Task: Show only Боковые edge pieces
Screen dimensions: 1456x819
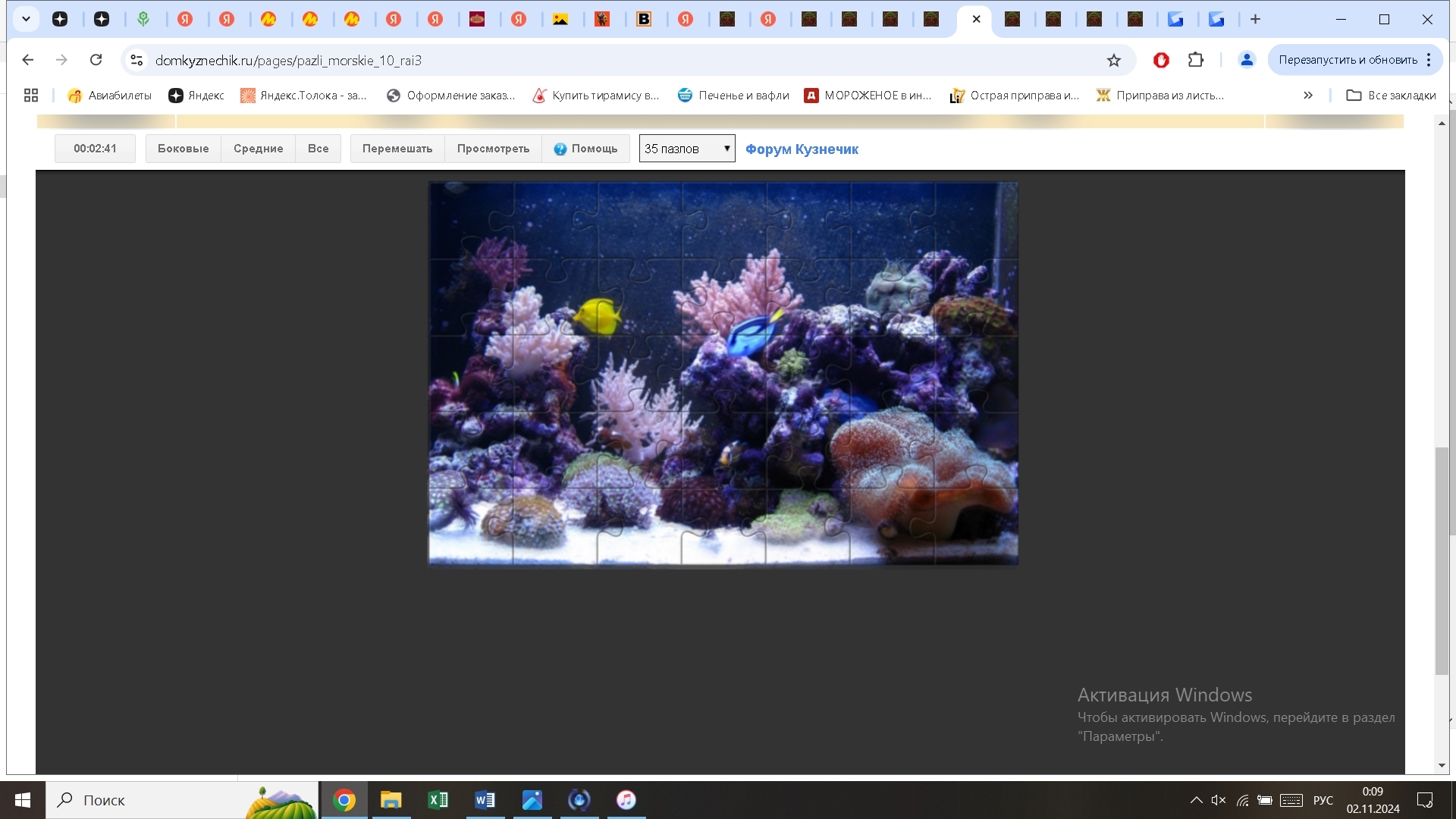Action: click(x=183, y=149)
